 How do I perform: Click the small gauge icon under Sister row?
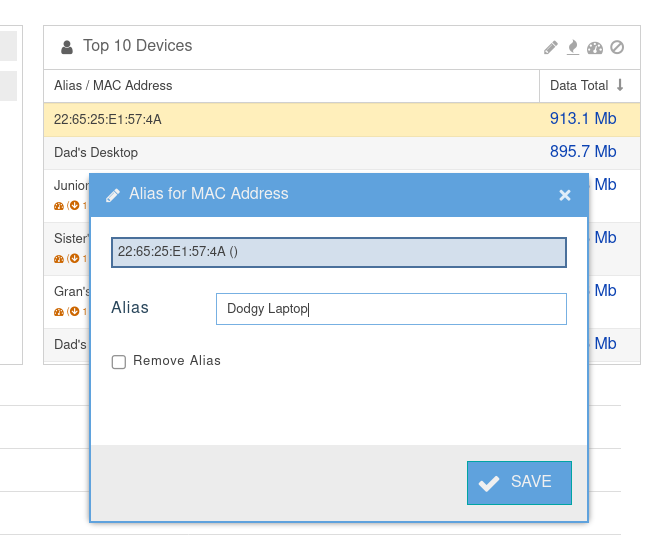pyautogui.click(x=59, y=258)
